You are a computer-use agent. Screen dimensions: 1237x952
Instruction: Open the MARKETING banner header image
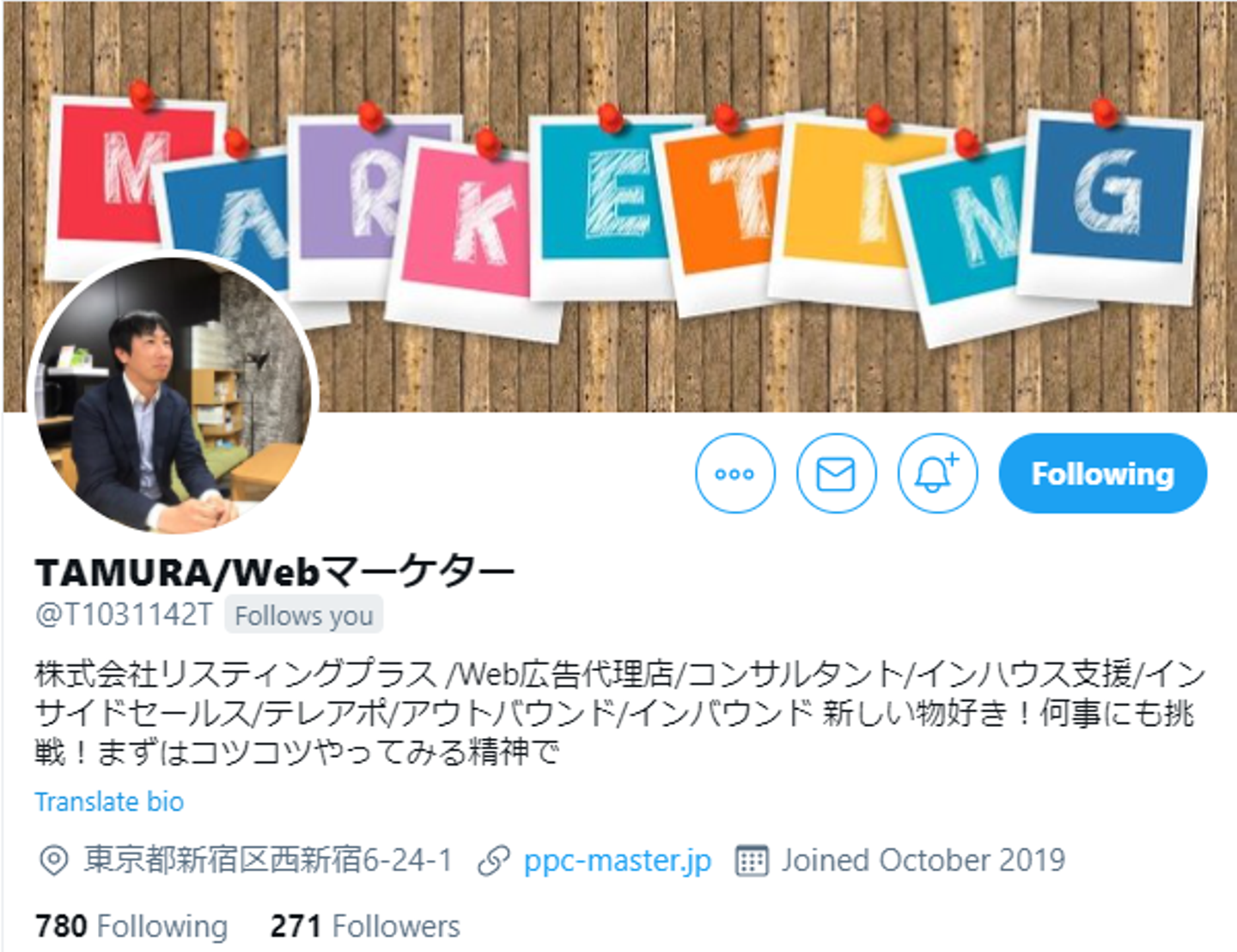tap(618, 206)
